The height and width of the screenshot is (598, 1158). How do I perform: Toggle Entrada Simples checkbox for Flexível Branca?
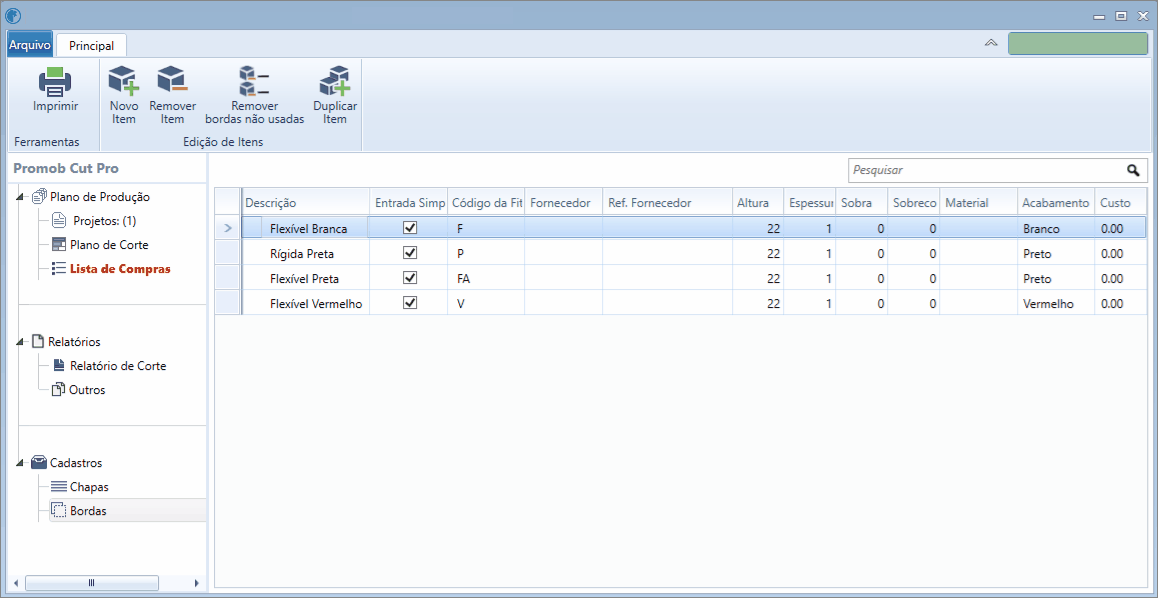pos(410,228)
